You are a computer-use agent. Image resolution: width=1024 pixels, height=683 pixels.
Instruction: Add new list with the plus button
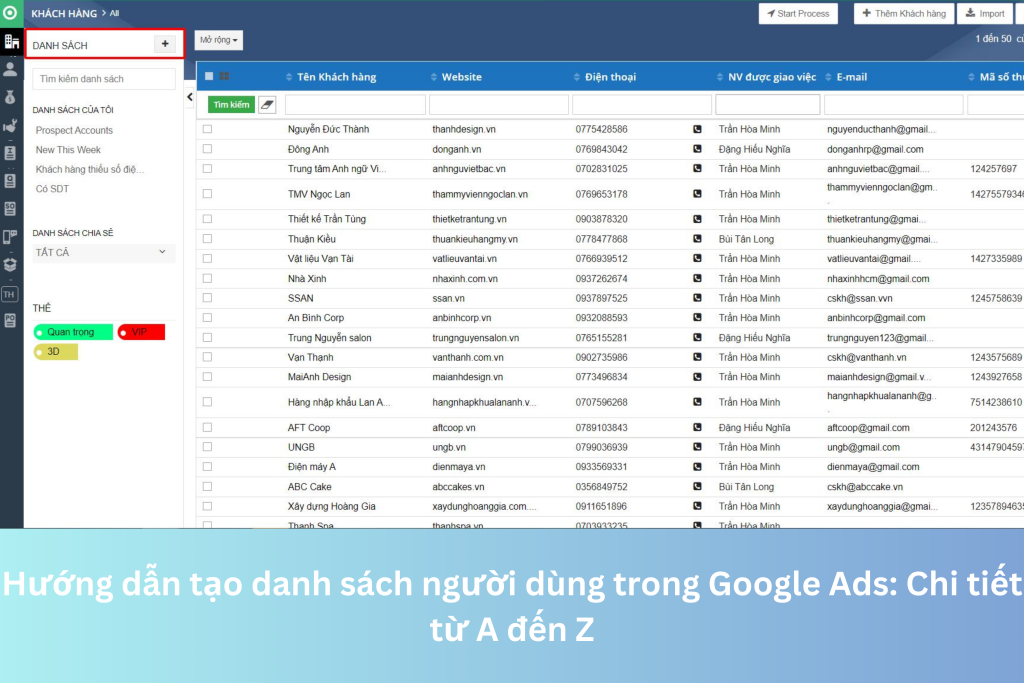(x=165, y=44)
